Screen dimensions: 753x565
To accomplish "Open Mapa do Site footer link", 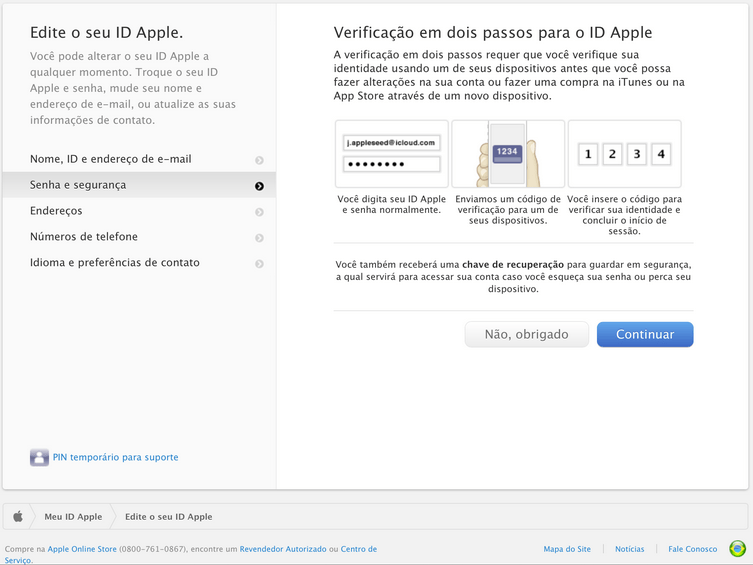I will 567,549.
